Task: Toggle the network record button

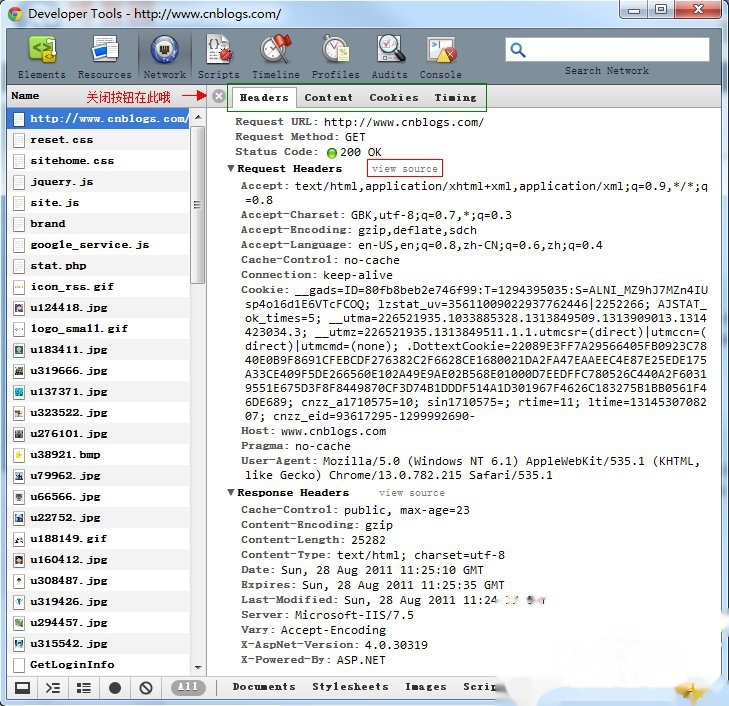Action: pyautogui.click(x=115, y=687)
